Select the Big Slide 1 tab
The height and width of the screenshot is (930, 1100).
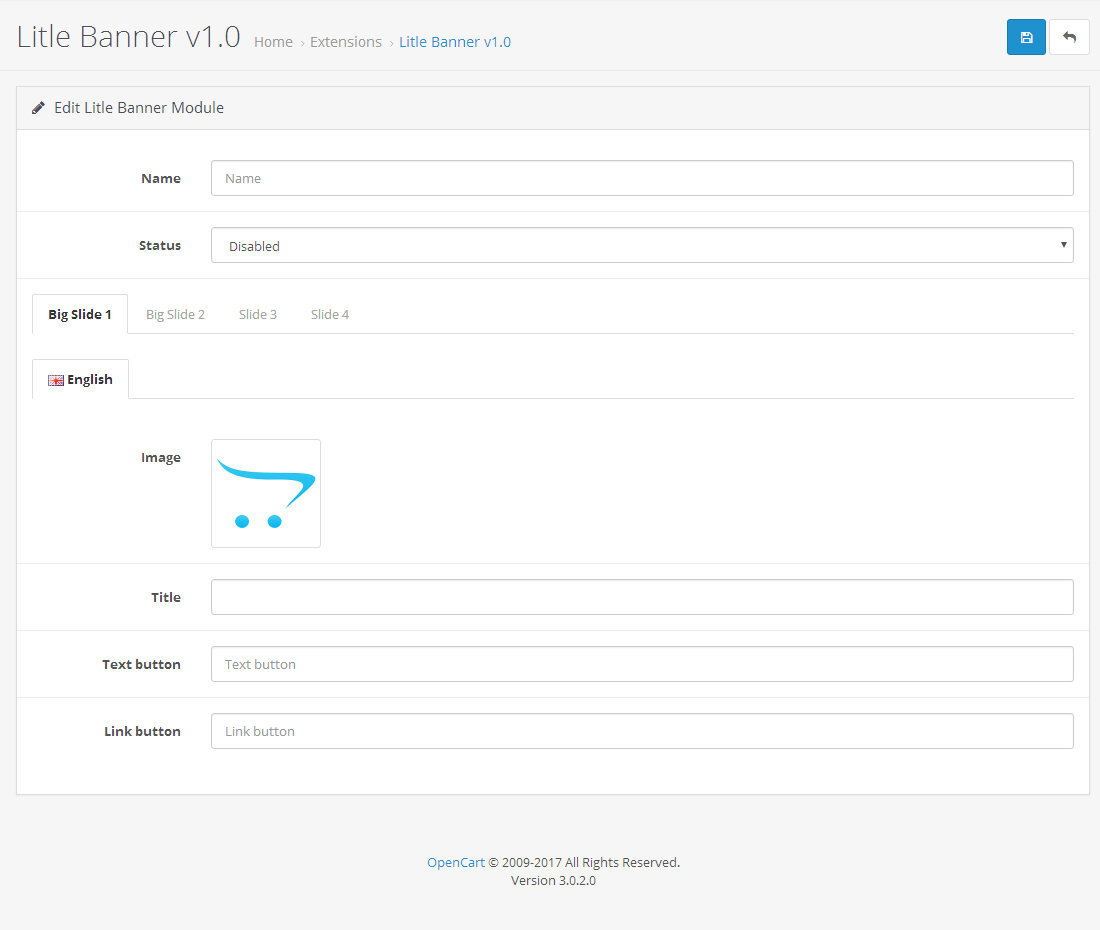(80, 314)
